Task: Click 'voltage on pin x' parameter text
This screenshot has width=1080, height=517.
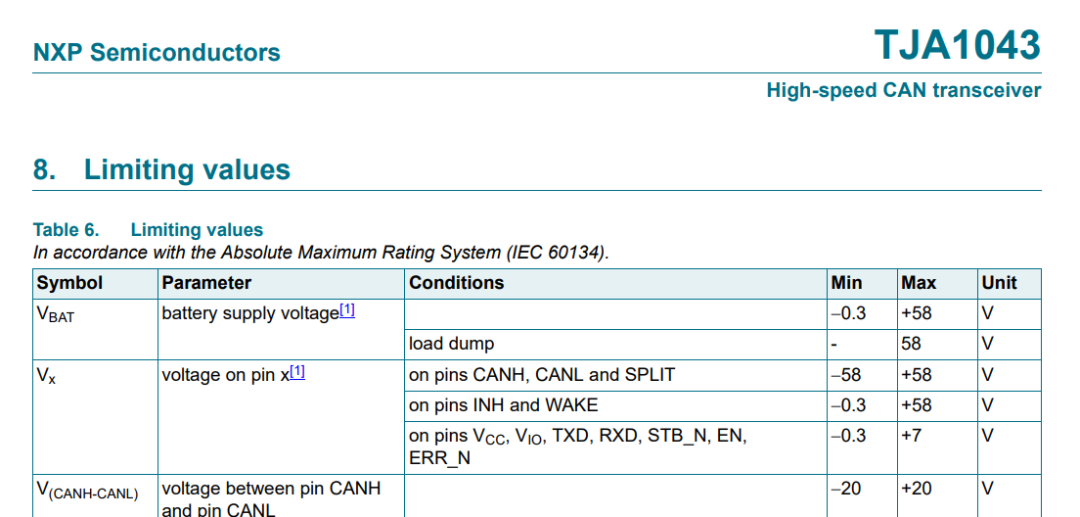Action: tap(226, 375)
